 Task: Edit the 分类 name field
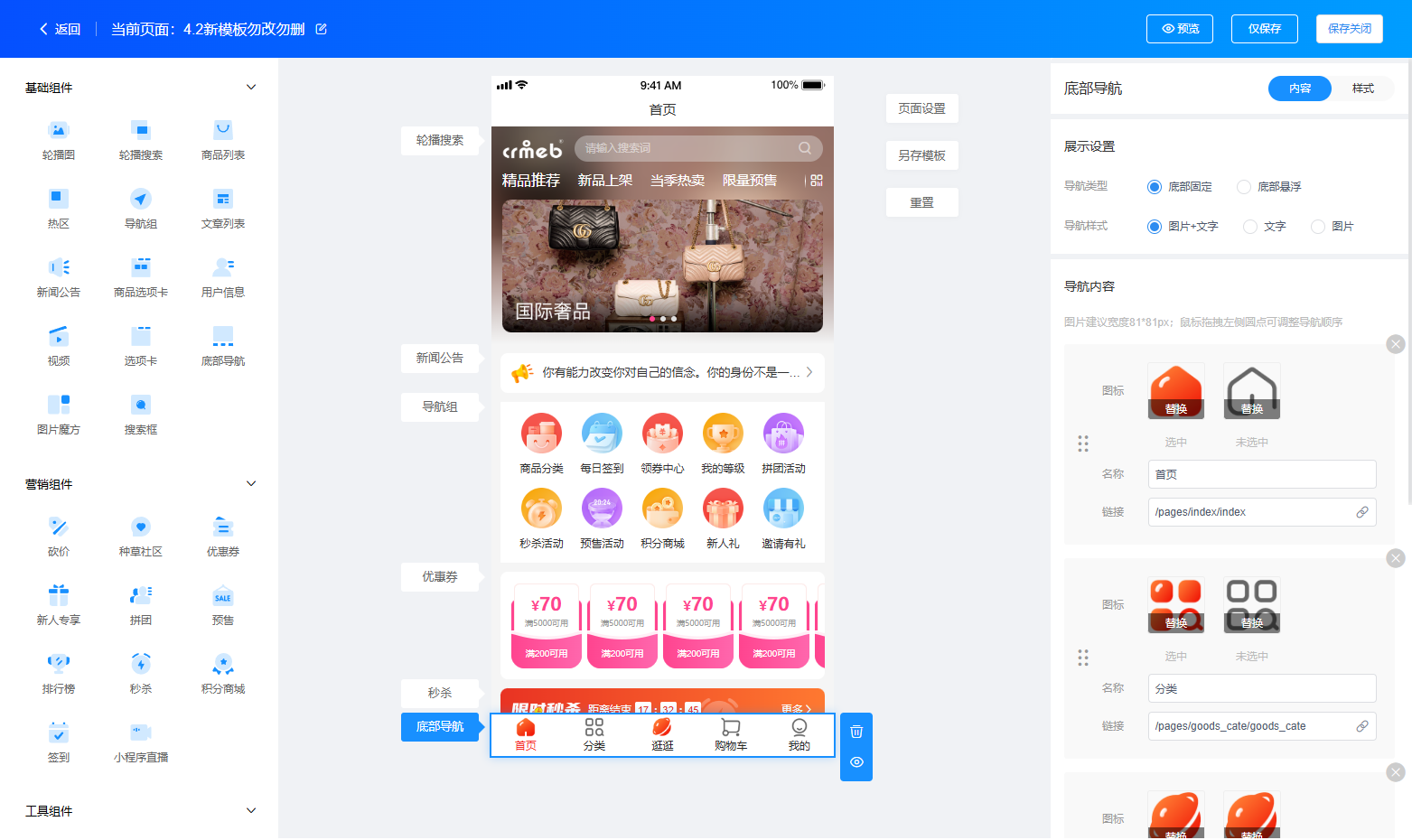point(1262,688)
